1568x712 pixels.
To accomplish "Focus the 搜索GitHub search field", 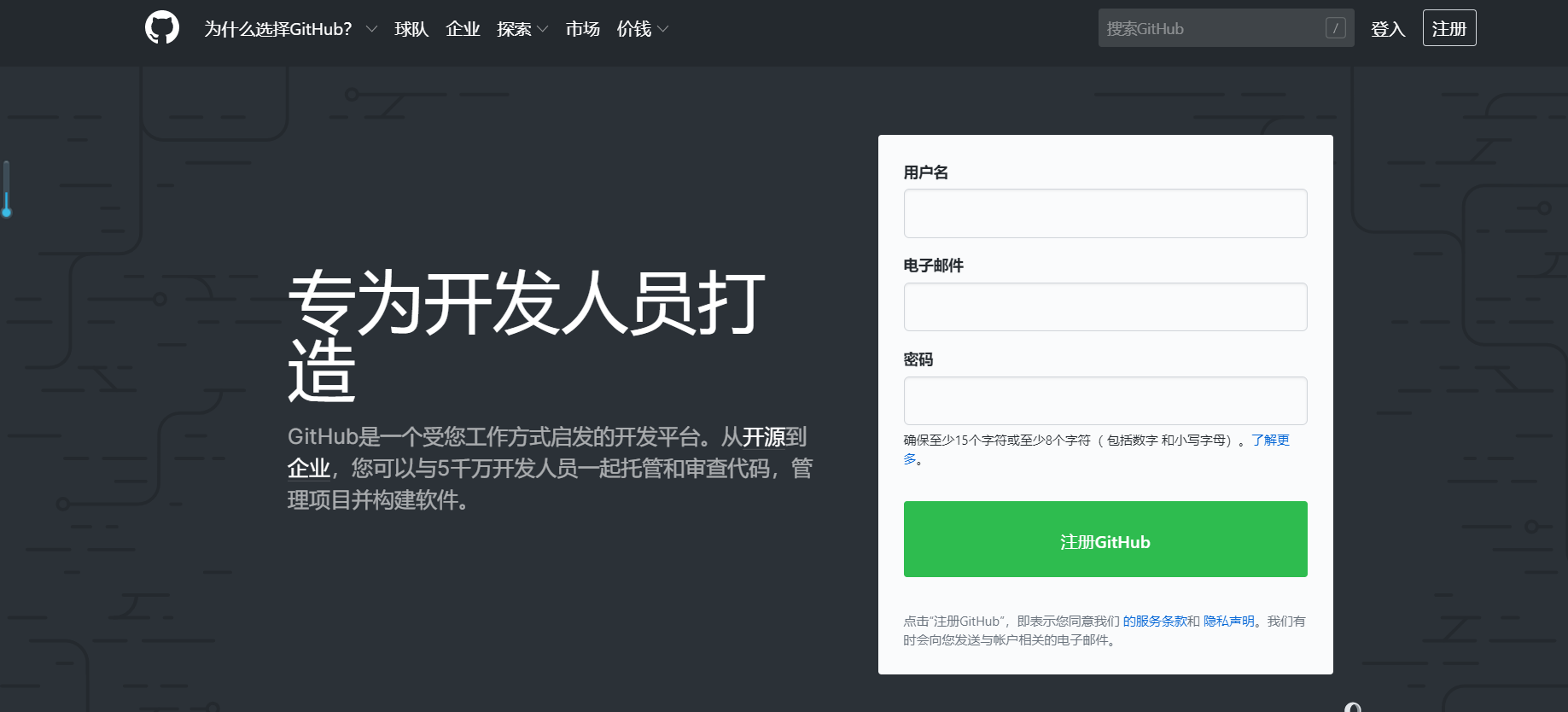I will tap(1226, 28).
